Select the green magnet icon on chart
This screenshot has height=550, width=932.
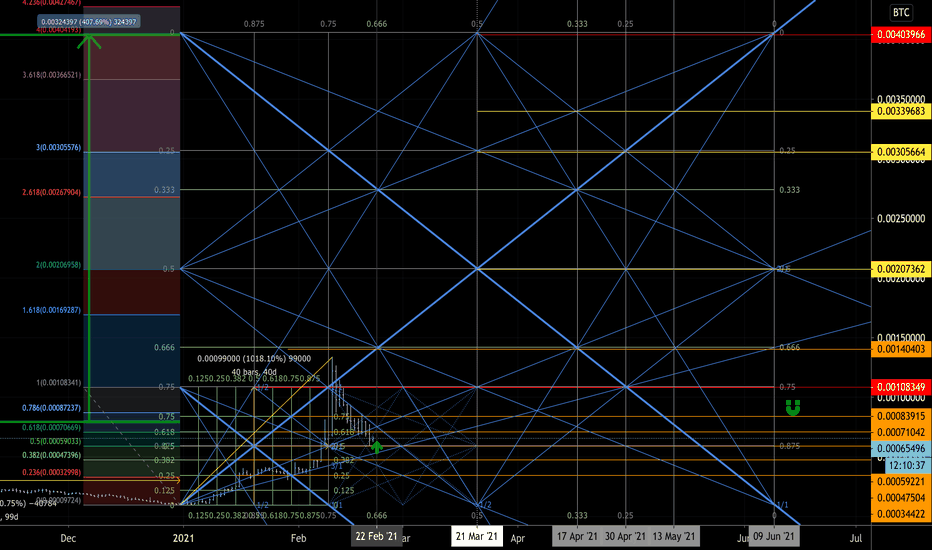pos(793,407)
